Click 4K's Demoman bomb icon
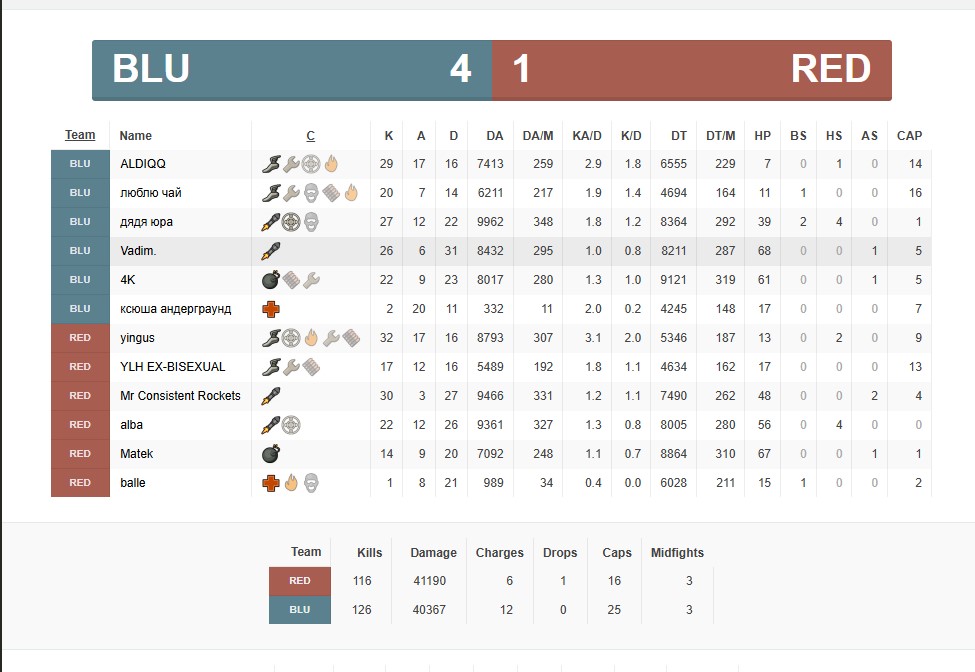Viewport: 975px width, 672px height. (x=270, y=280)
